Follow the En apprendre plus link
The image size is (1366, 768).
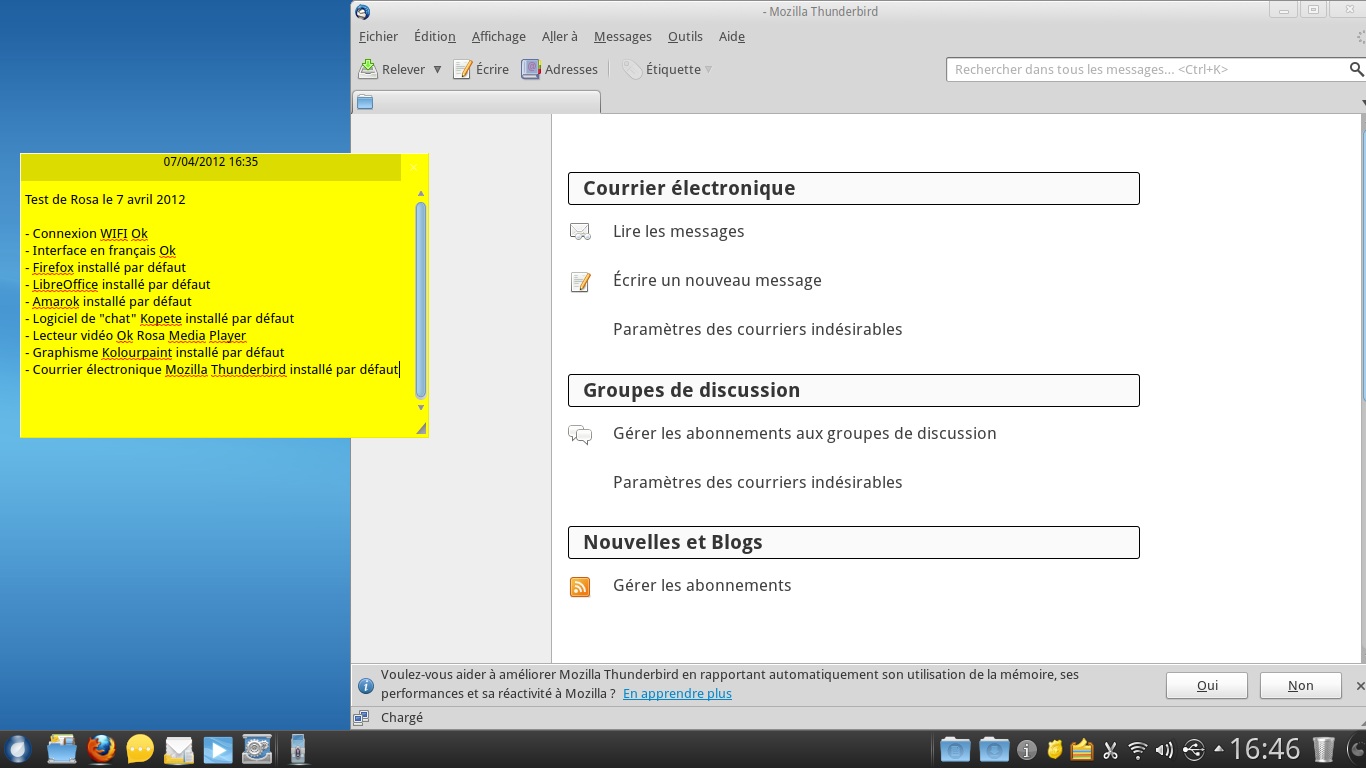pos(677,693)
